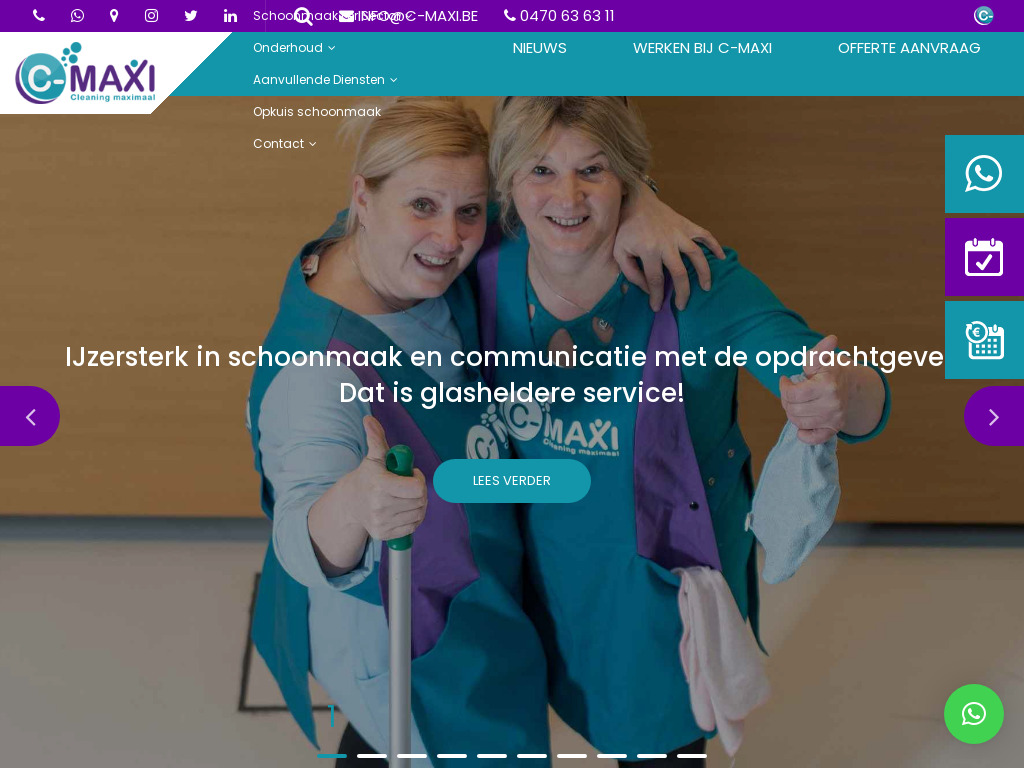Click the phone icon in top bar
Viewport: 1024px width, 768px height.
click(39, 16)
